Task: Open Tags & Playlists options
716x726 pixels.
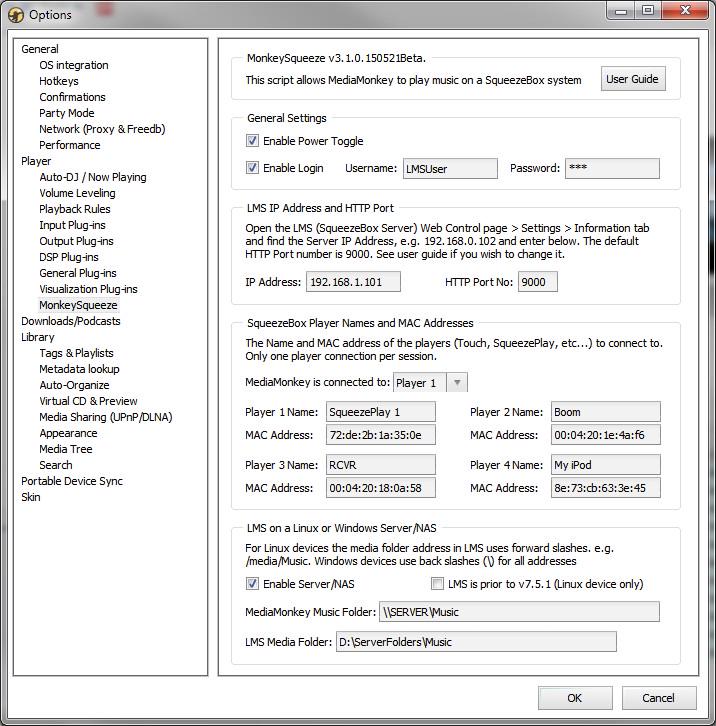Action: [76, 353]
